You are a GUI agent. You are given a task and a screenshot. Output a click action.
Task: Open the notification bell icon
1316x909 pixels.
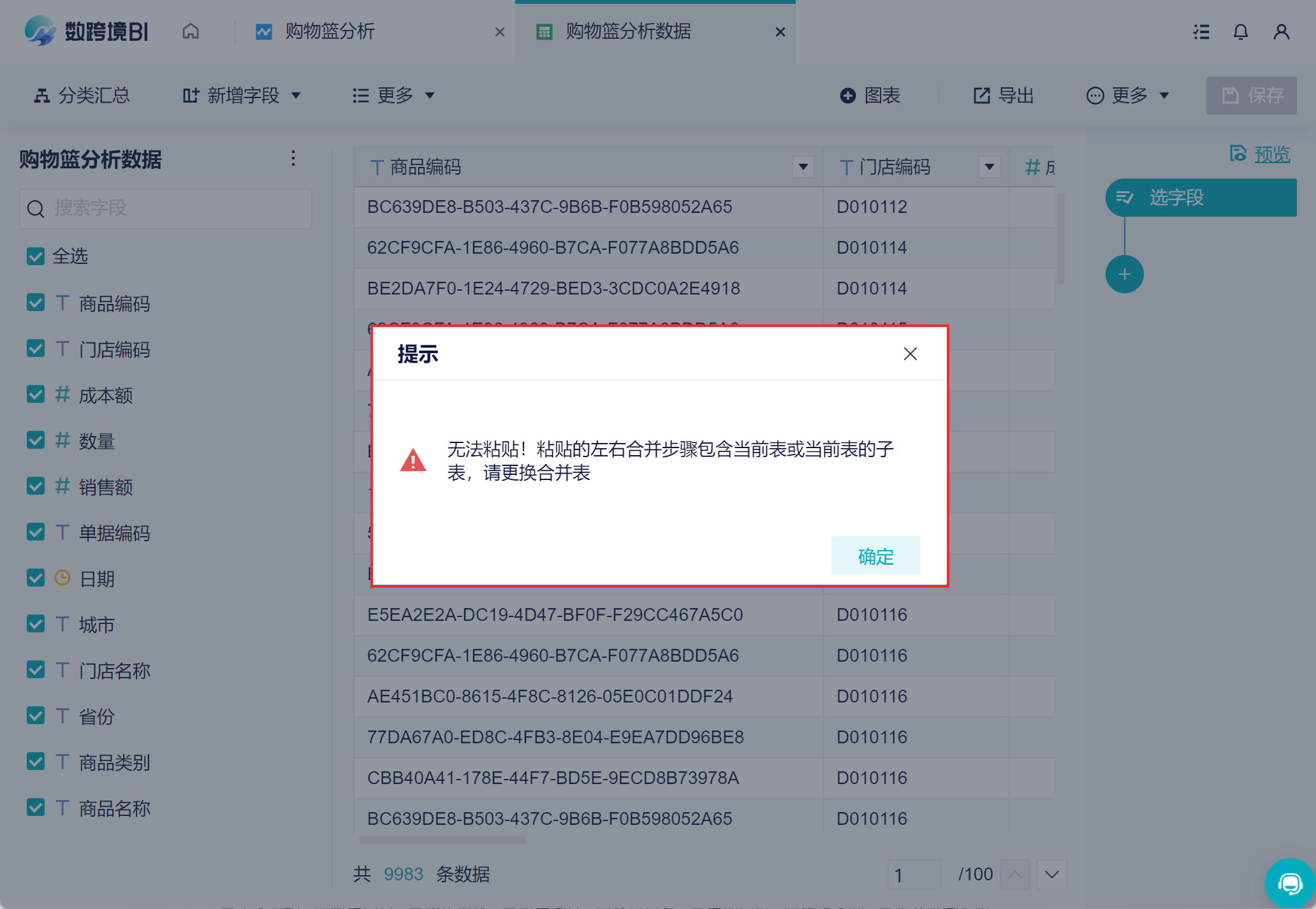coord(1240,32)
